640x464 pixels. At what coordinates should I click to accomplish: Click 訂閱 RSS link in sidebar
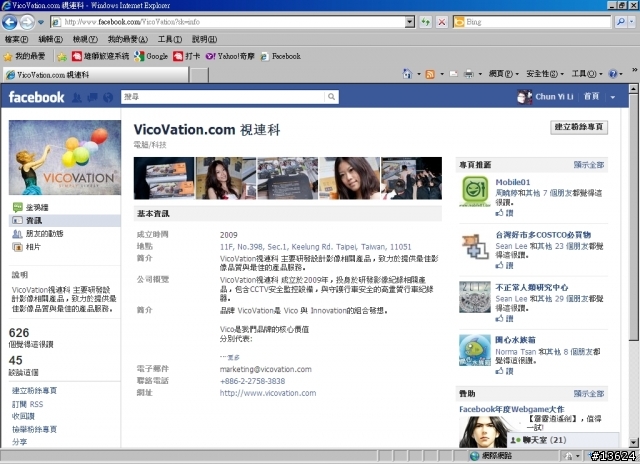tap(27, 404)
